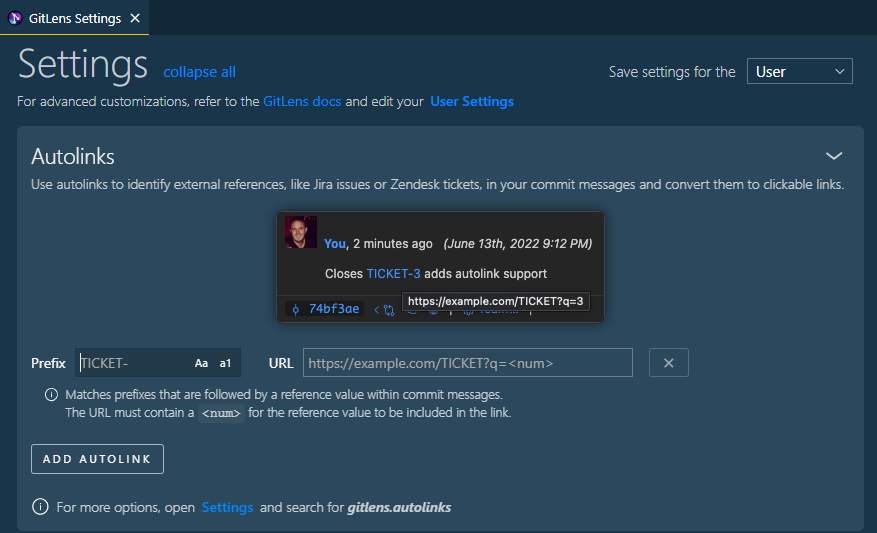This screenshot has height=533, width=877.
Task: Toggle alphanumeric a1 option in Prefix field
Action: [225, 363]
